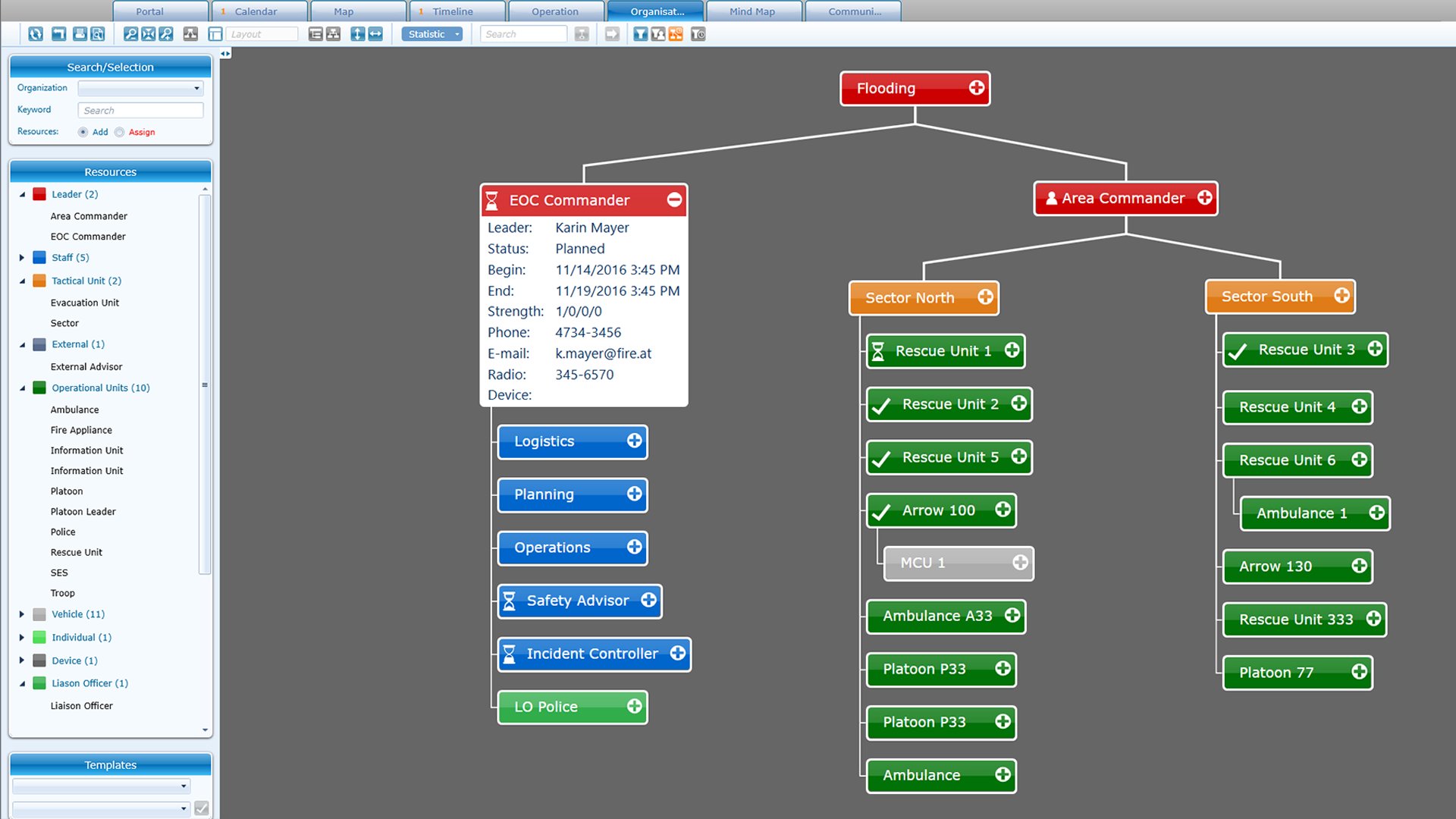Open the Timeline tab

coord(453,11)
